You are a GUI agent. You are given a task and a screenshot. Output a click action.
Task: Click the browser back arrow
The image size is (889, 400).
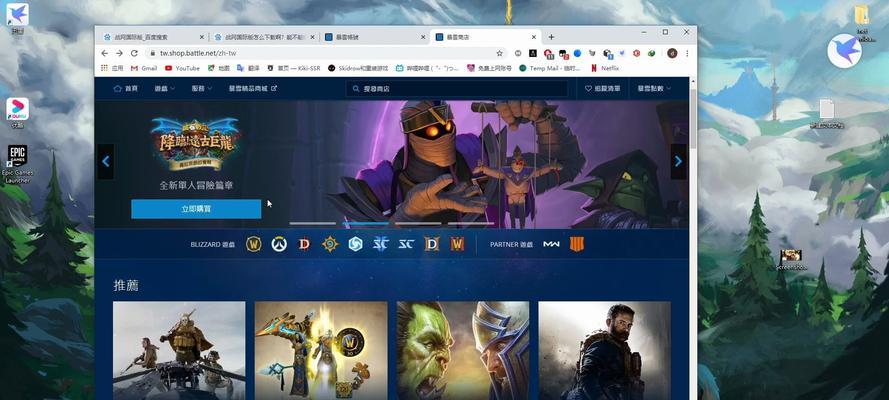tap(105, 53)
